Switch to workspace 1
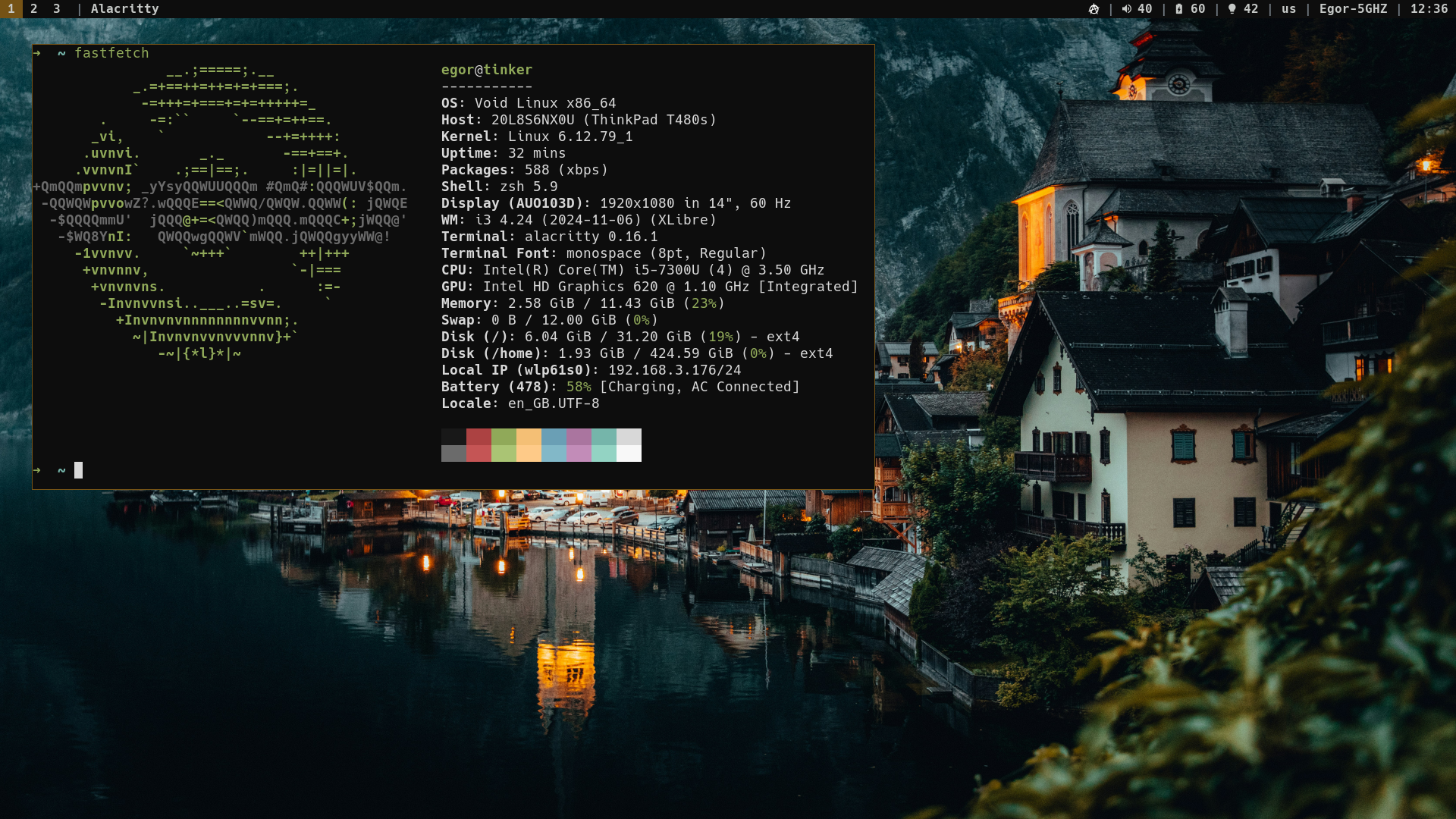The height and width of the screenshot is (819, 1456). point(11,9)
